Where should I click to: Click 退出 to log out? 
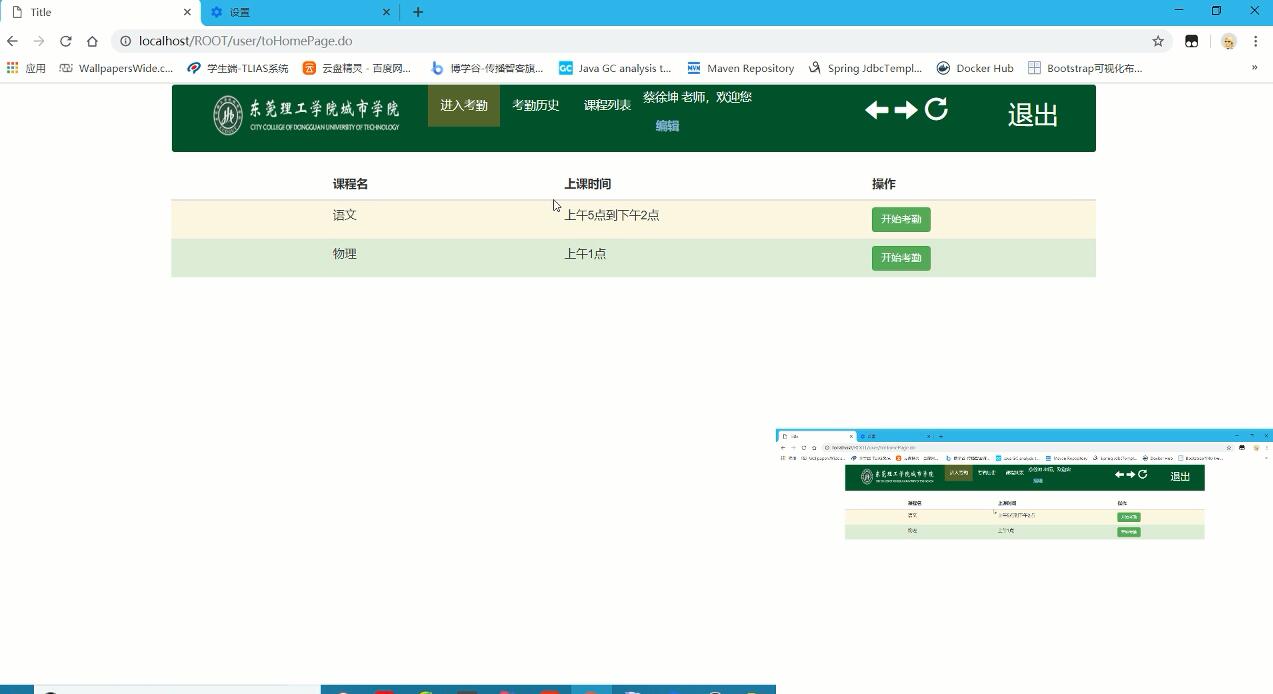click(1033, 115)
